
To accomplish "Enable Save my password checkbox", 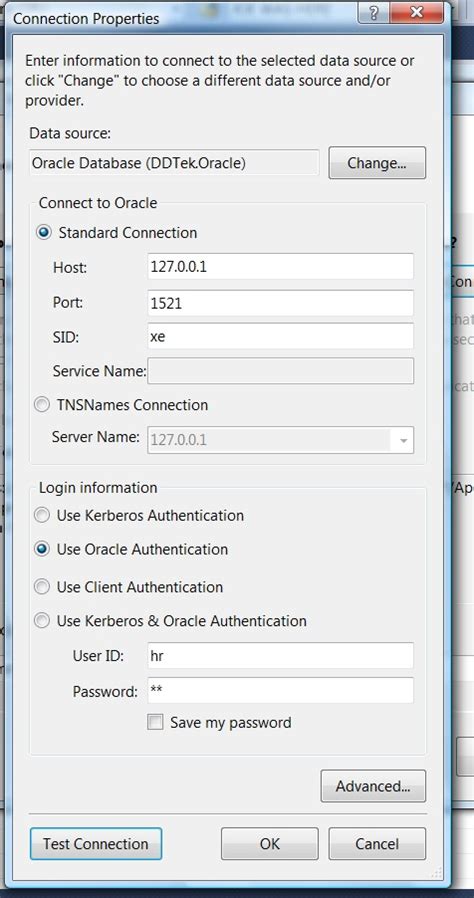I will coord(155,722).
